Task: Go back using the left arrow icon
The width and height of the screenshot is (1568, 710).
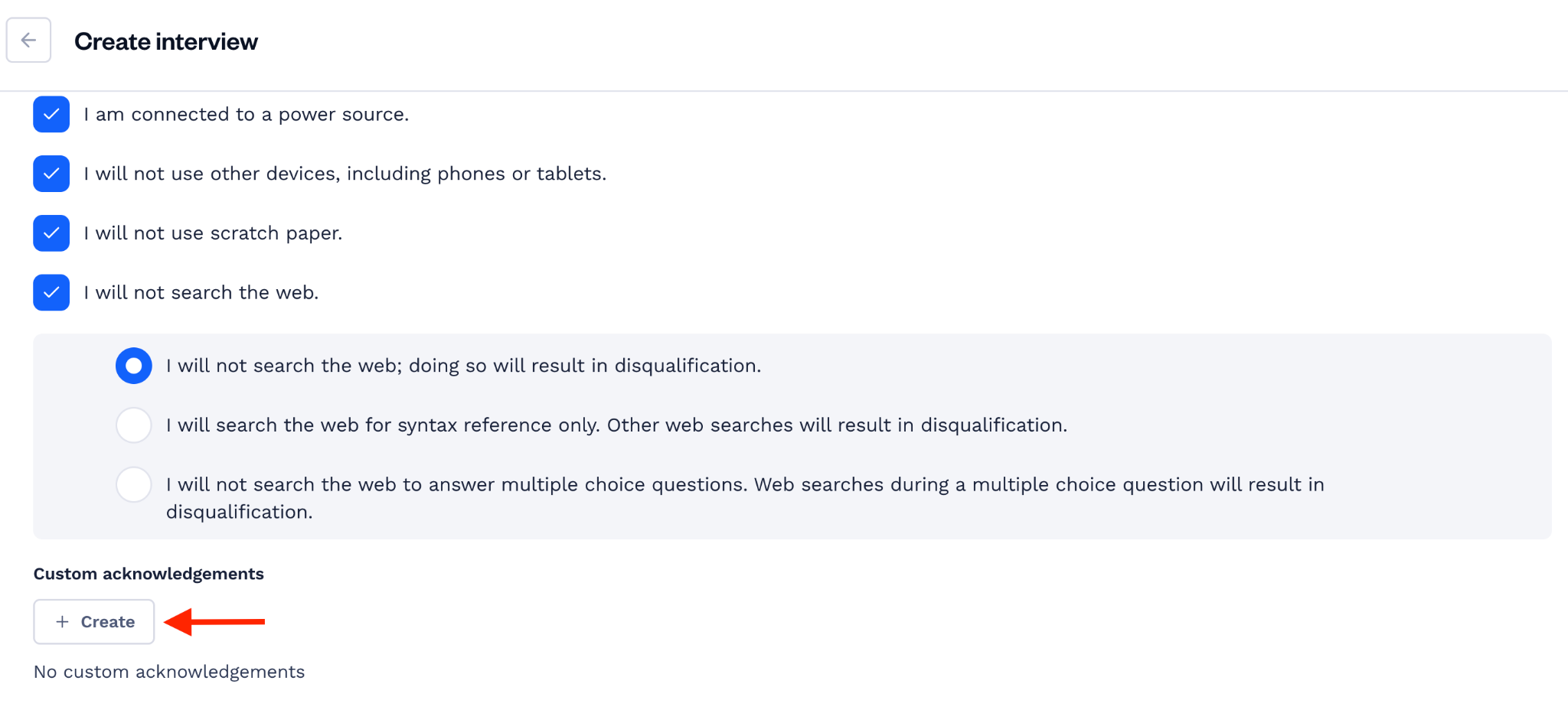Action: point(28,40)
